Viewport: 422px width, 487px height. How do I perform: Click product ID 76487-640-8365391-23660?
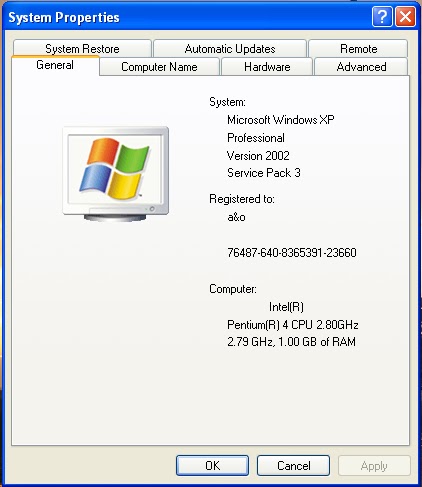point(292,253)
